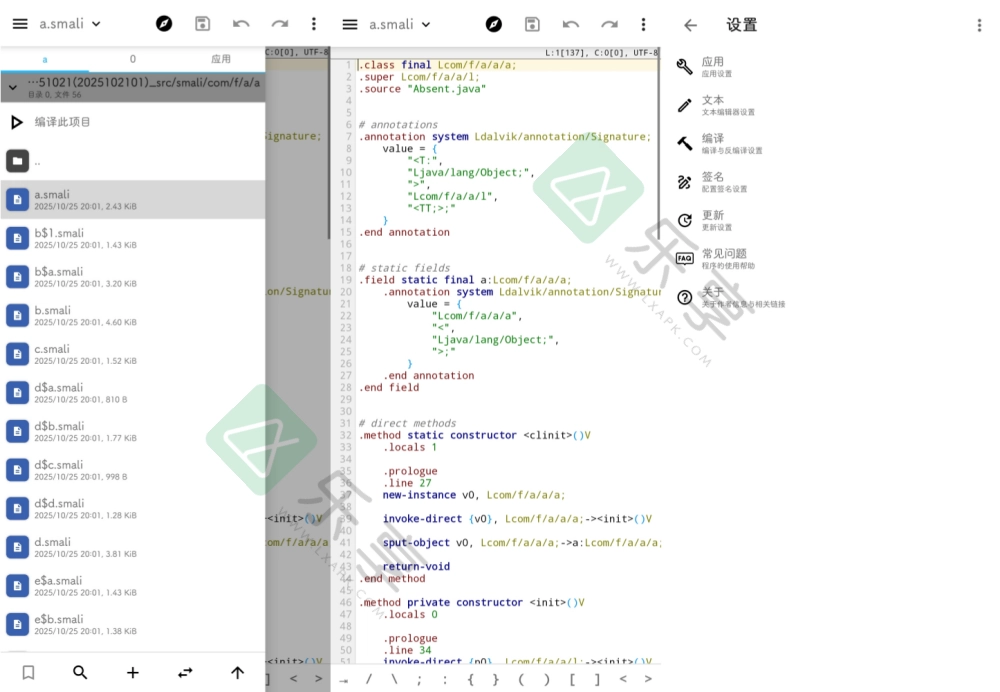Image resolution: width=1000 pixels, height=692 pixels.
Task: Open the hamburger menu beside a.smali
Action: click(x=19, y=24)
